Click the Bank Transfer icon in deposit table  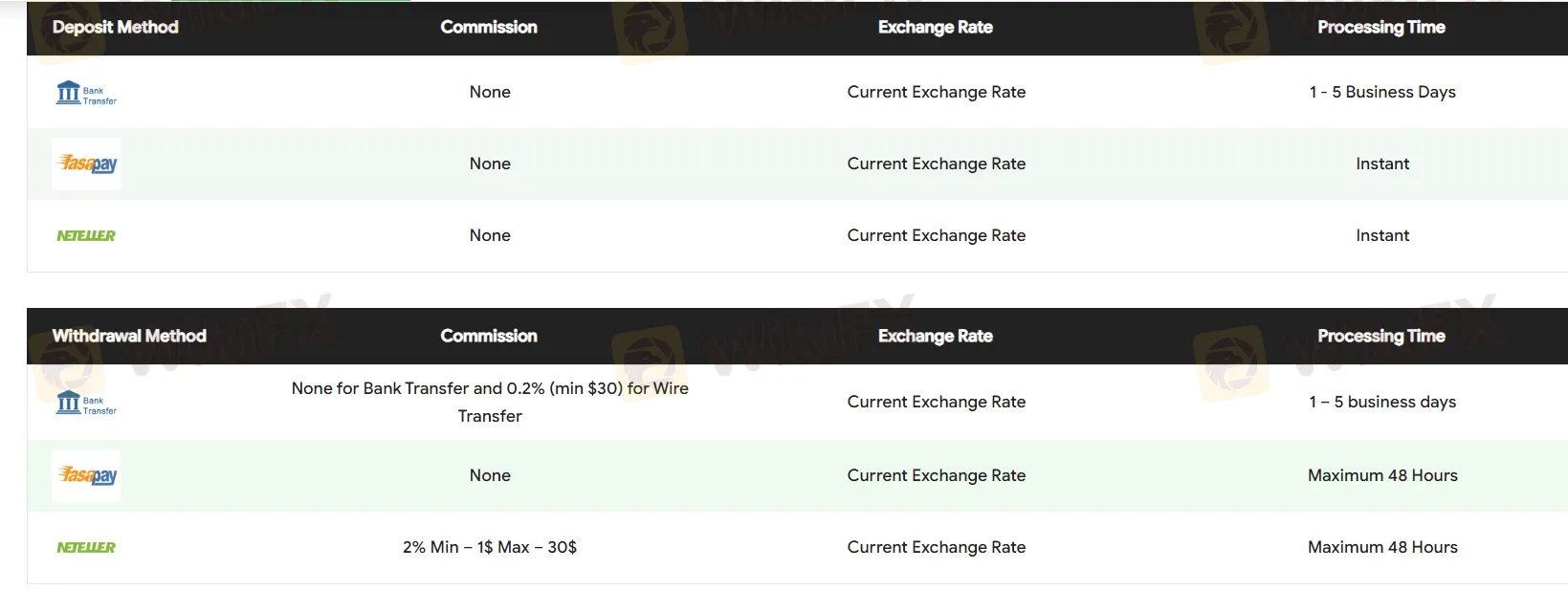85,93
